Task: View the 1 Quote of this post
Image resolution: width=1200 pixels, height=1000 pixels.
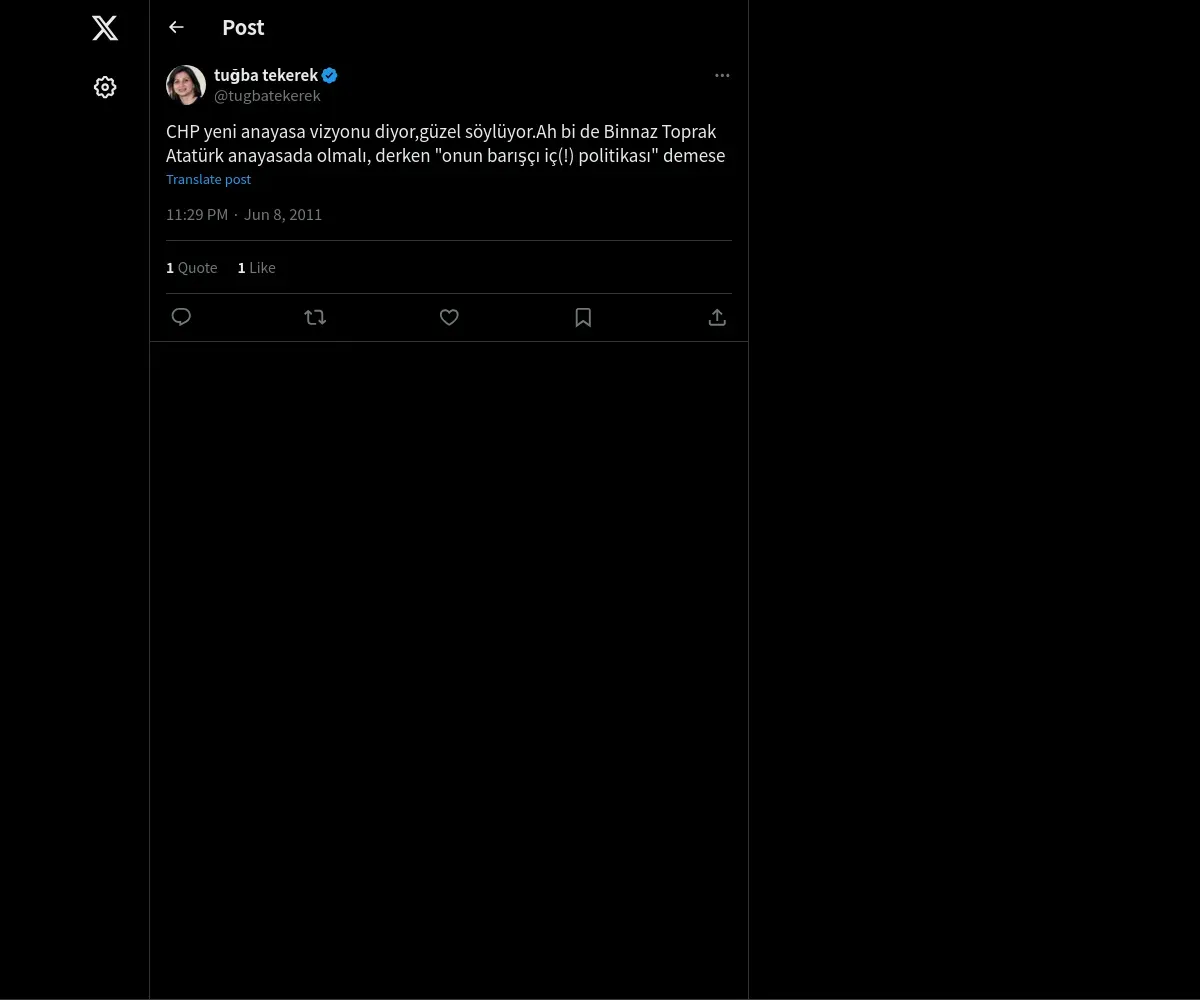Action: (192, 268)
